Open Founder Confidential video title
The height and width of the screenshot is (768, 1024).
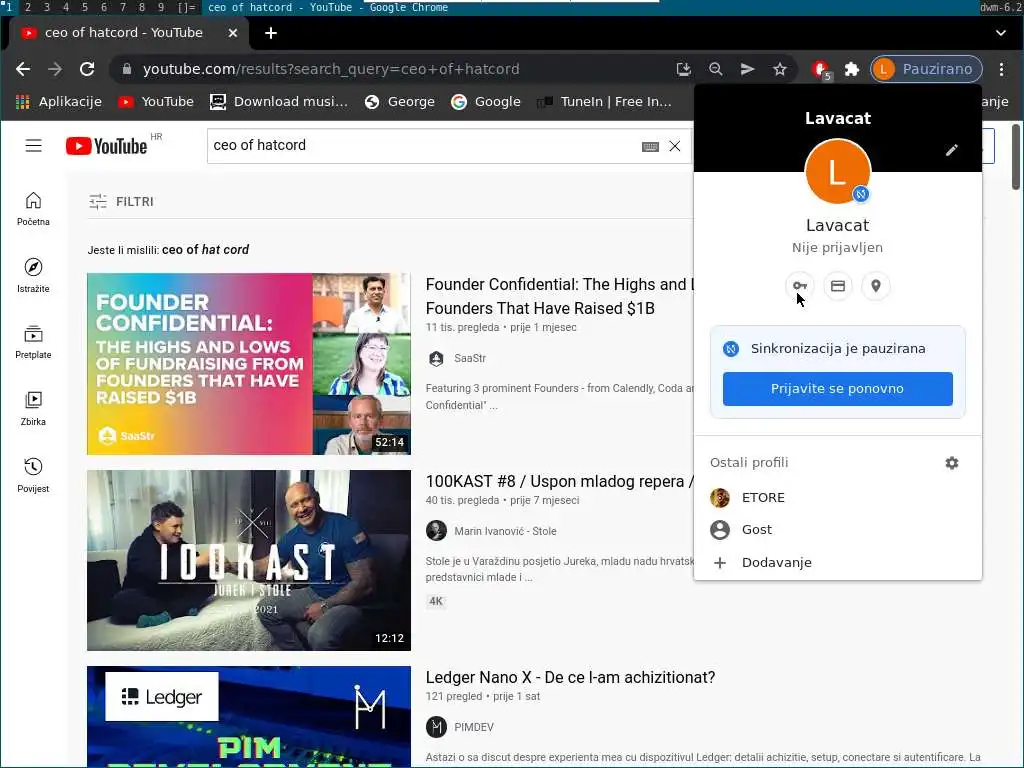click(559, 296)
